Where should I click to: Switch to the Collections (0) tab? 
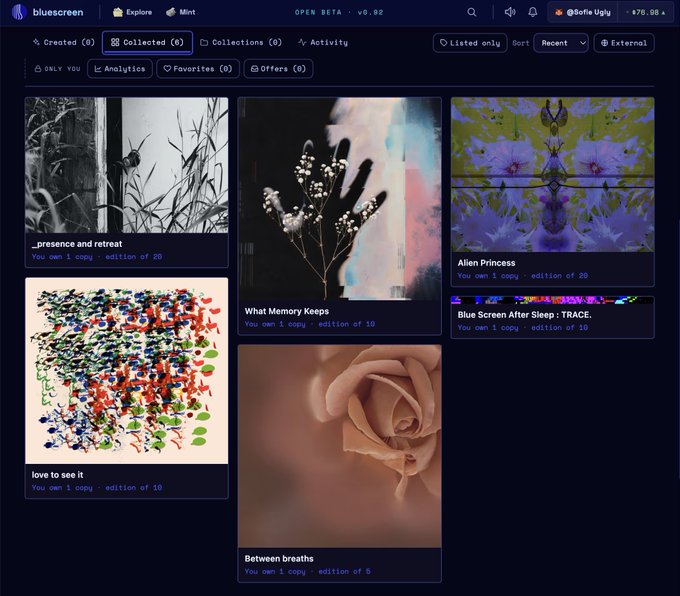[x=241, y=43]
